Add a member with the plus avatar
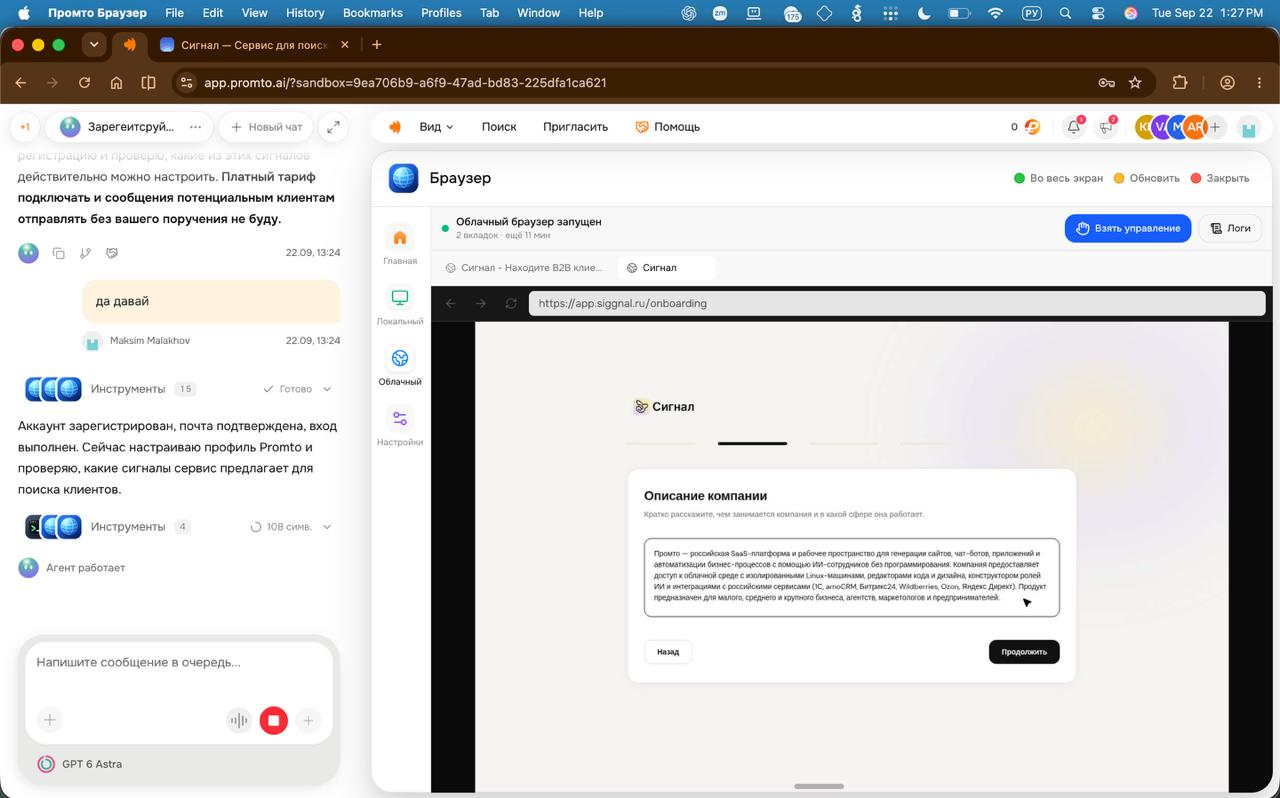 1215,127
